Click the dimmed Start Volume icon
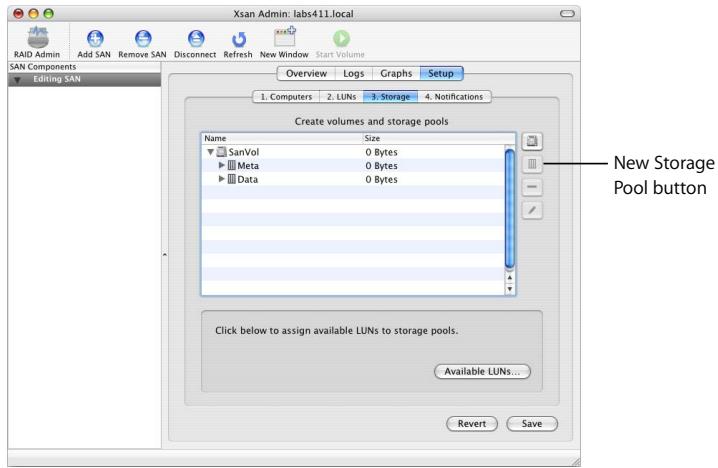 (x=341, y=38)
